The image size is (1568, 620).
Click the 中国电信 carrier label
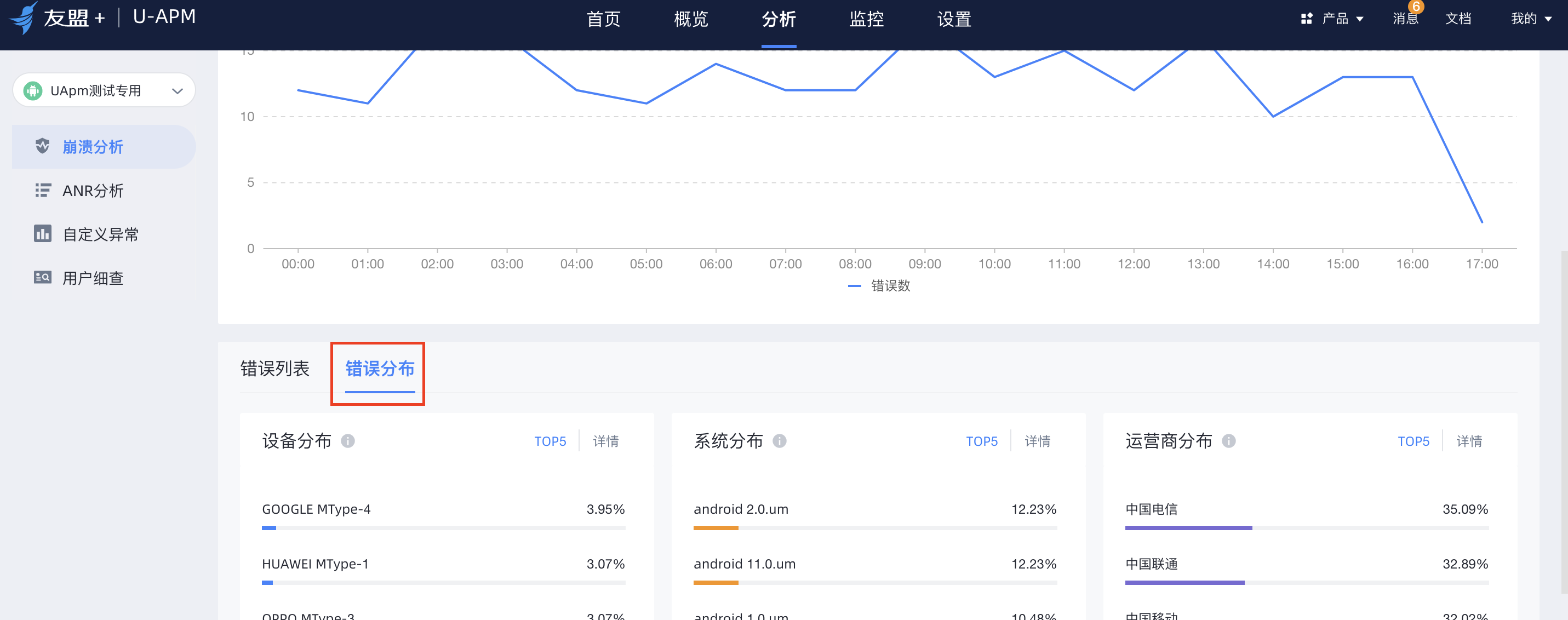coord(1151,509)
